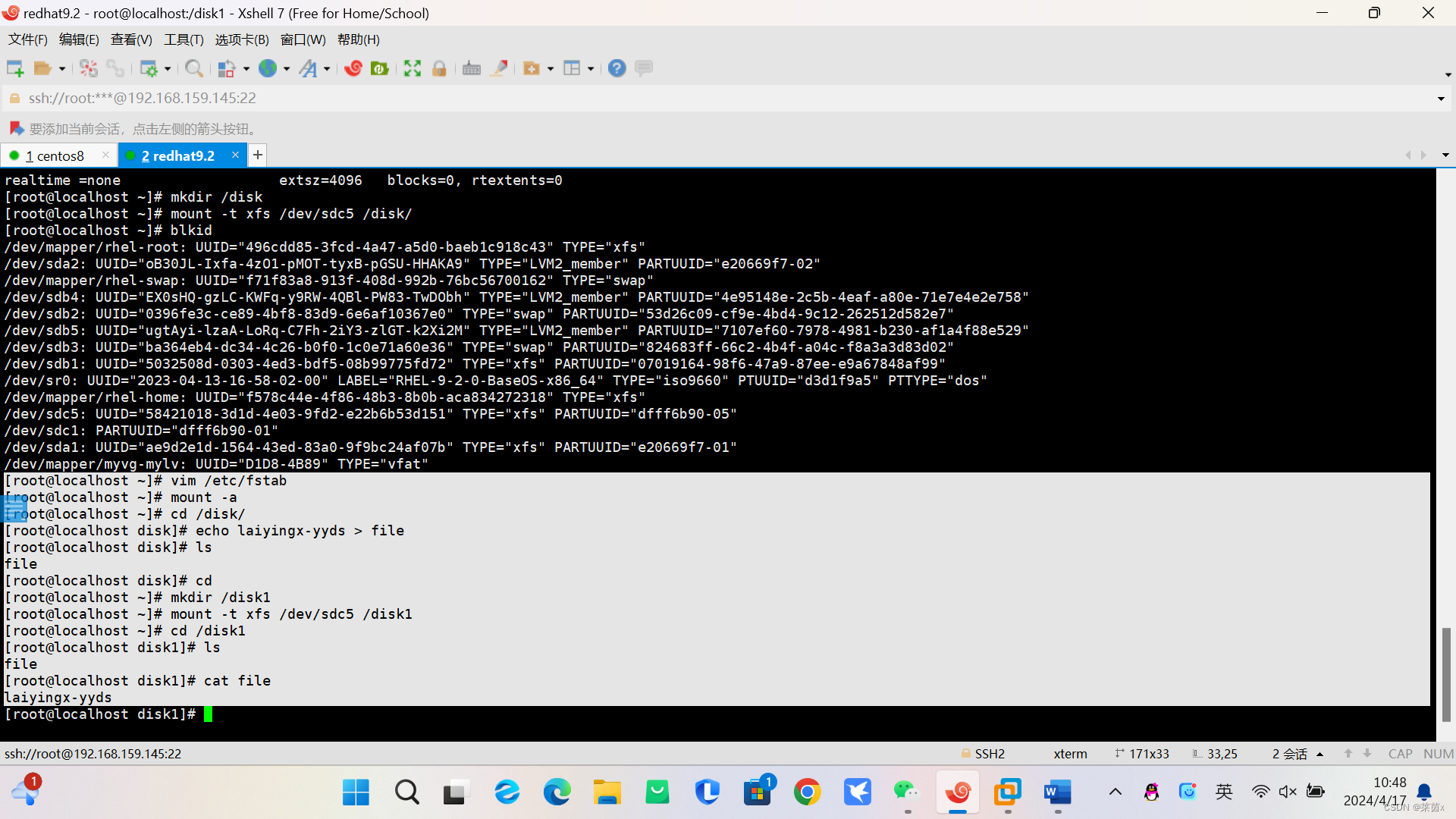Open Help via the blue question icon
Image resolution: width=1456 pixels, height=819 pixels.
(x=617, y=69)
